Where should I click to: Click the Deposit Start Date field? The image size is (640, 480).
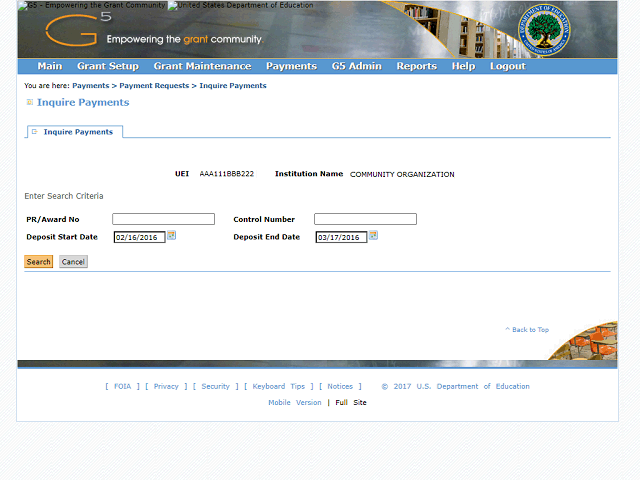(x=140, y=237)
